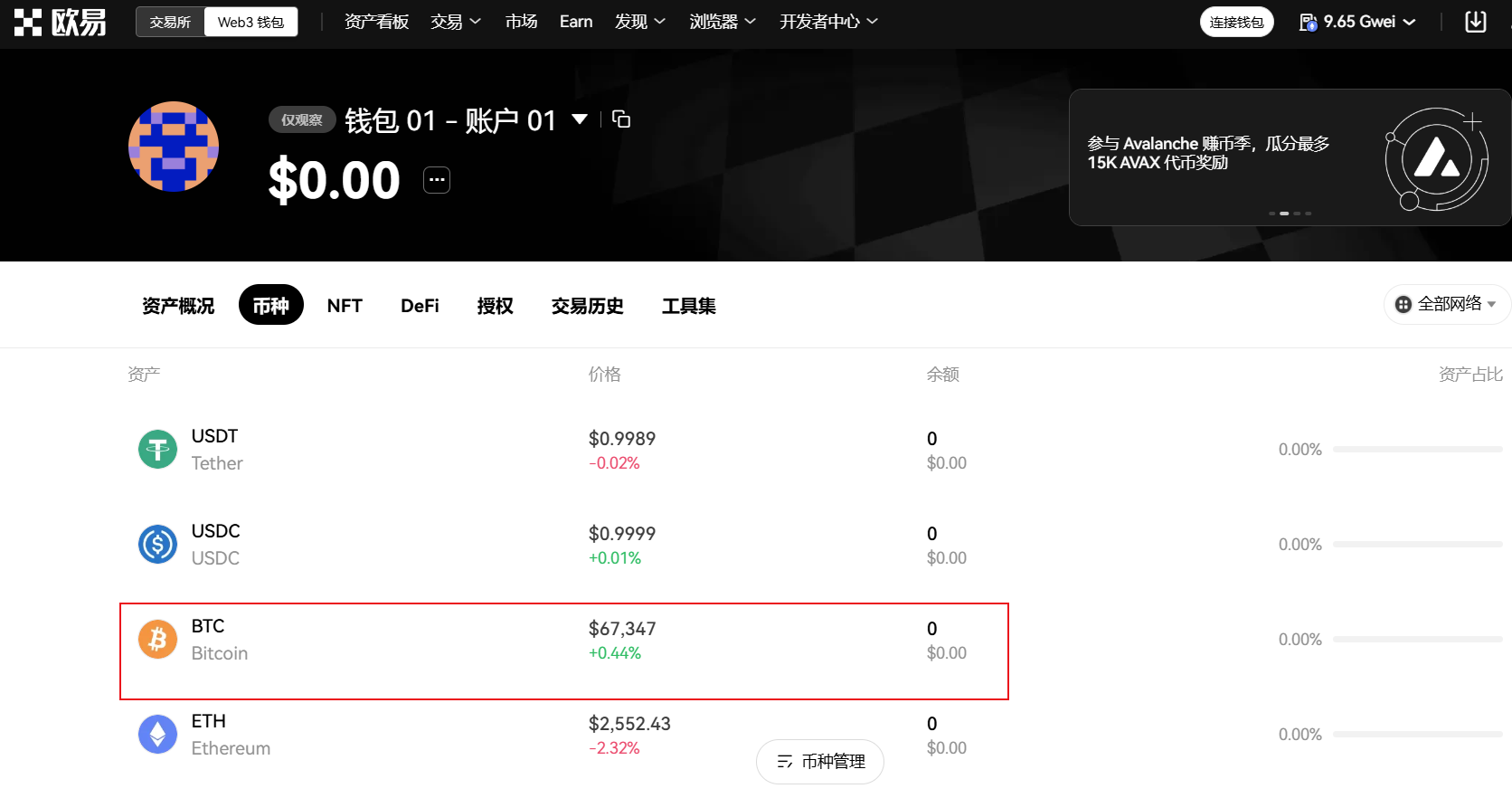Select the 币种 tab
The height and width of the screenshot is (798, 1512).
coord(271,305)
